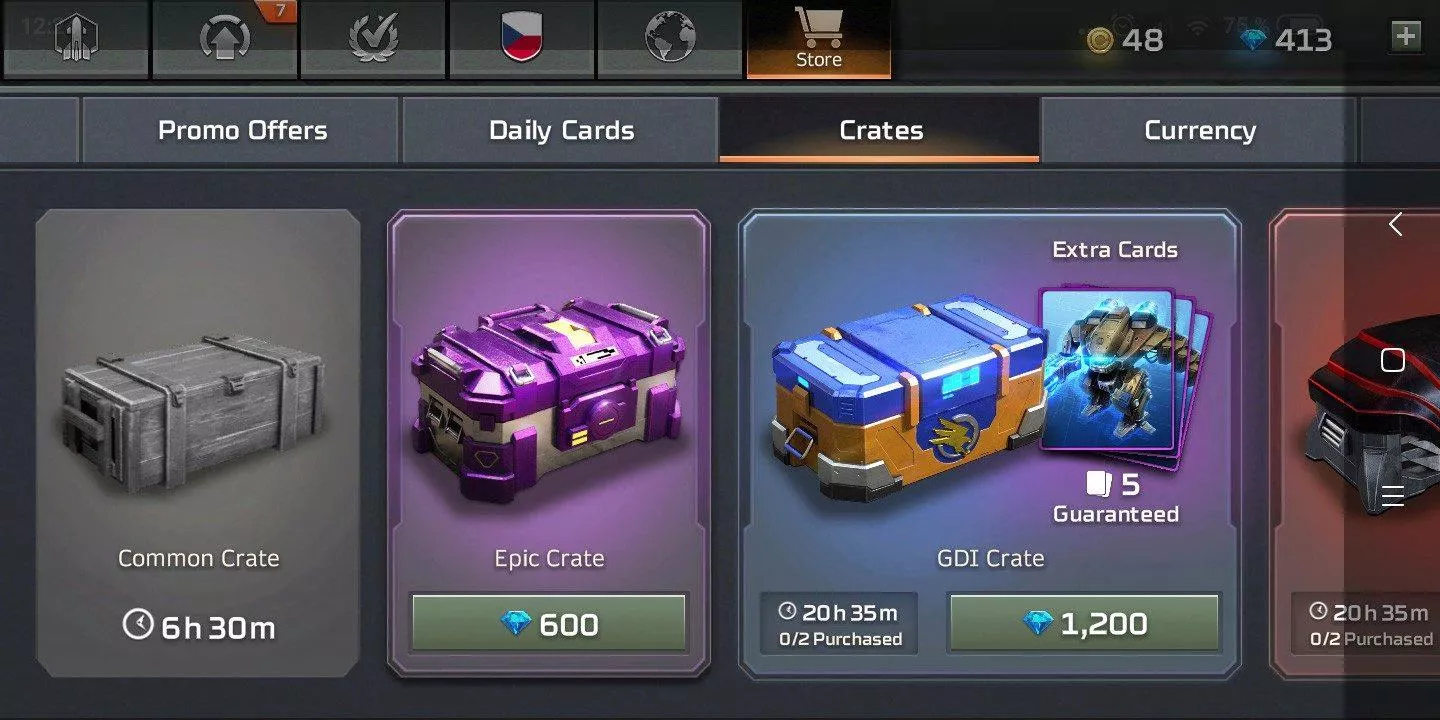Screen dimensions: 1440x720
Task: Tap the gold coin balance 48
Action: click(1125, 40)
